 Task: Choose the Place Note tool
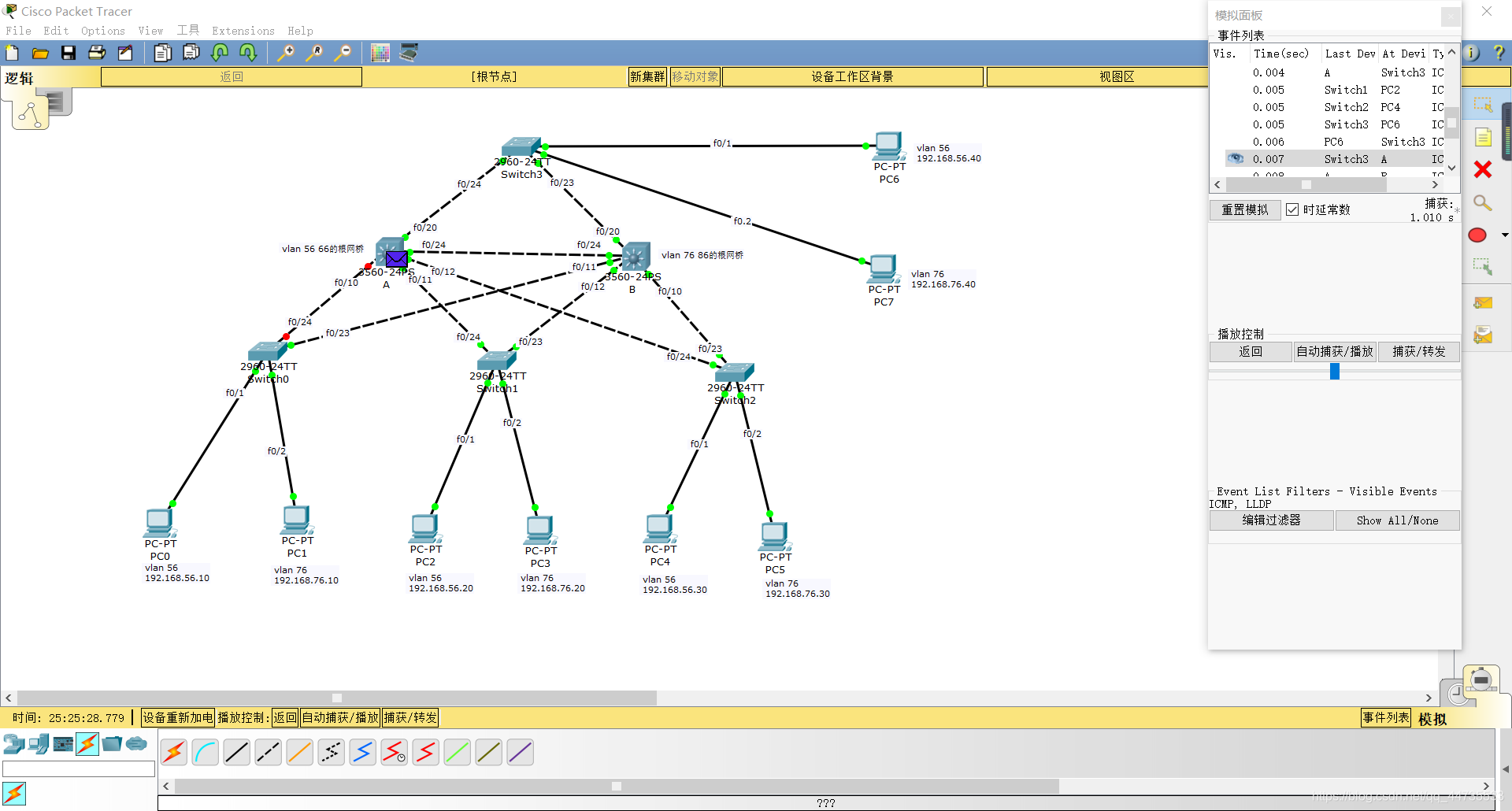pos(1483,137)
